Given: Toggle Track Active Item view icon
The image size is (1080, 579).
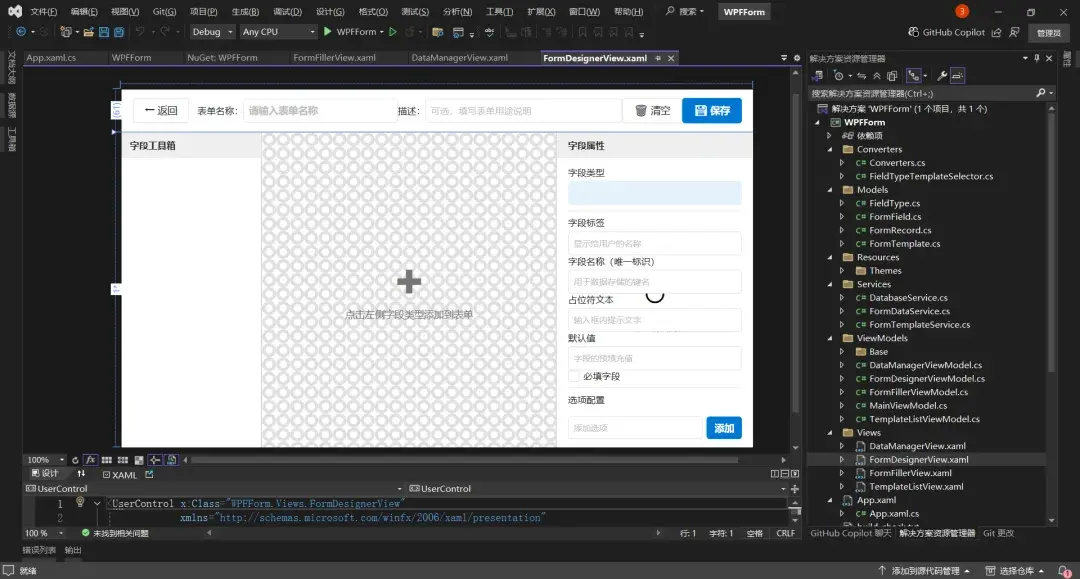Looking at the screenshot, I should pyautogui.click(x=914, y=76).
